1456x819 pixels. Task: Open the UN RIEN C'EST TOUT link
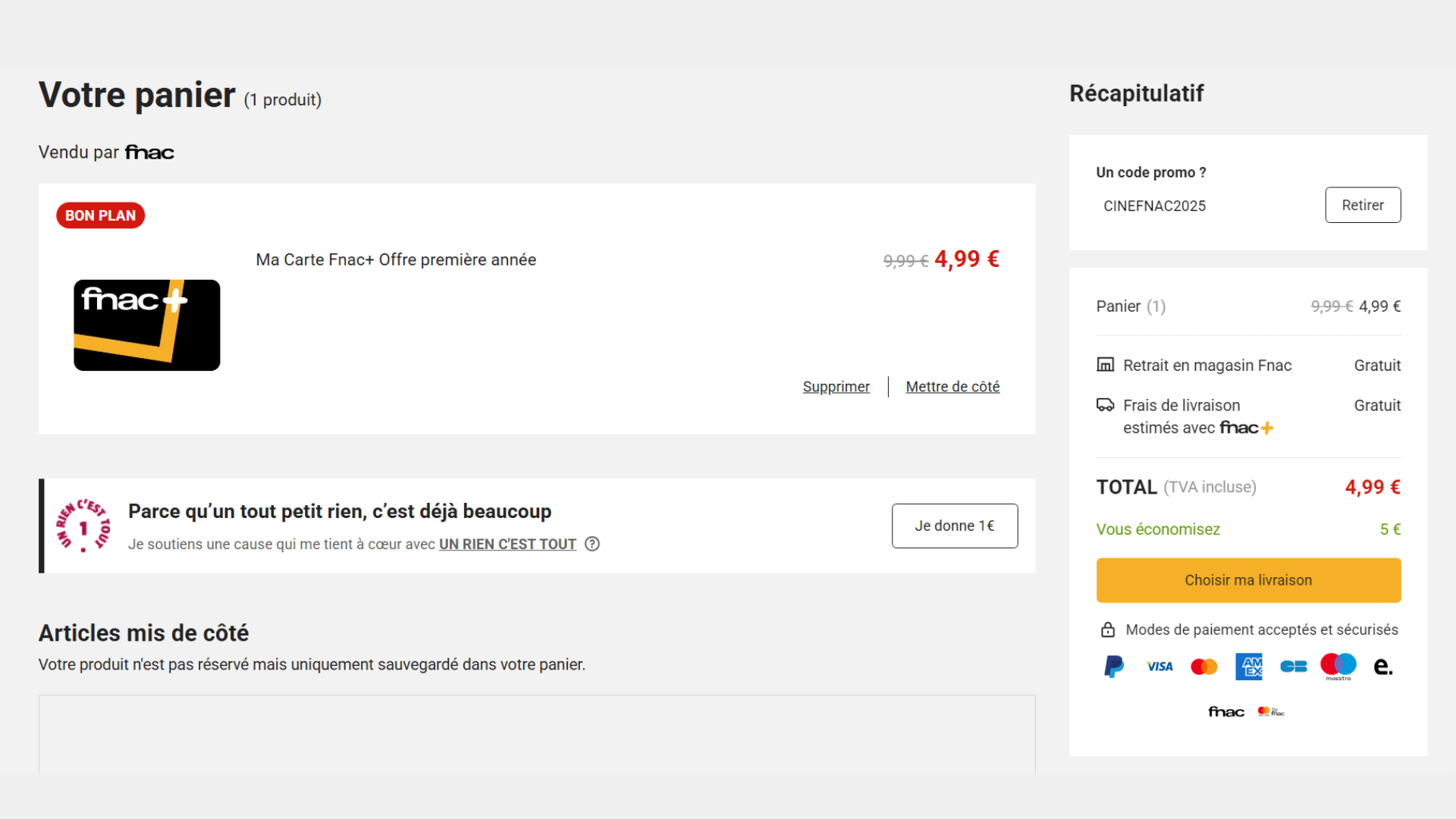click(x=507, y=544)
